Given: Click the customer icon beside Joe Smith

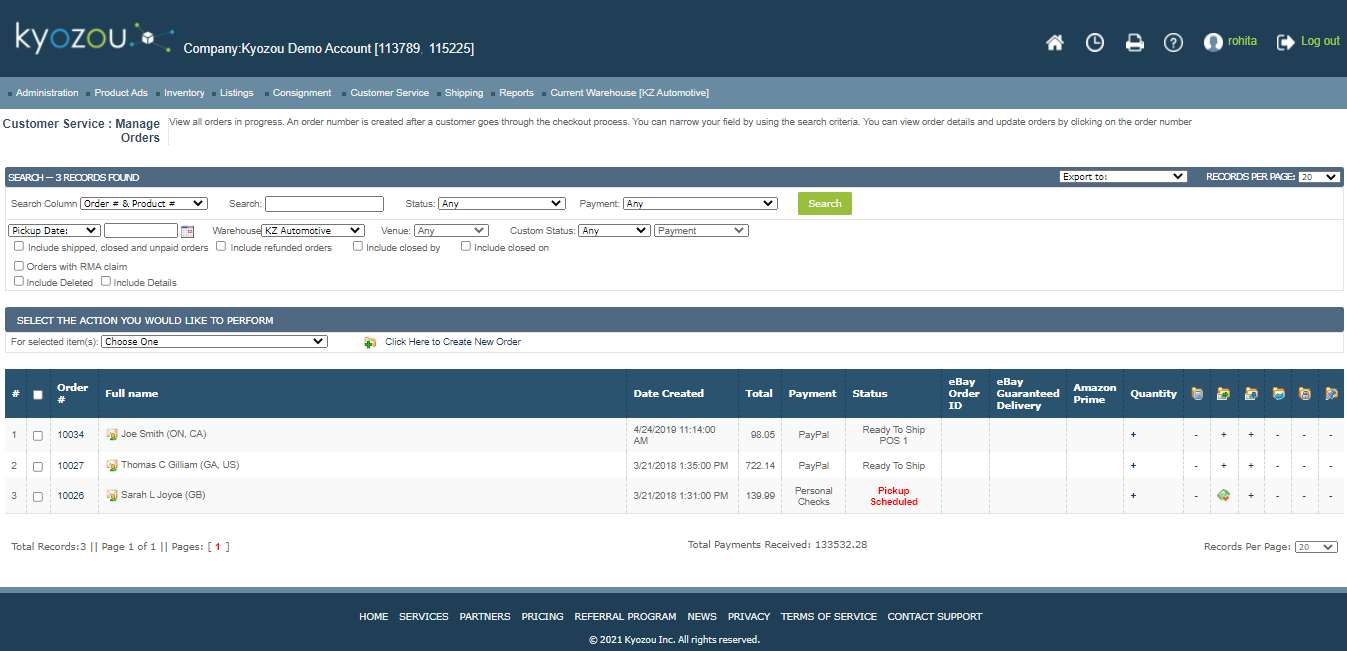Looking at the screenshot, I should click(x=112, y=435).
